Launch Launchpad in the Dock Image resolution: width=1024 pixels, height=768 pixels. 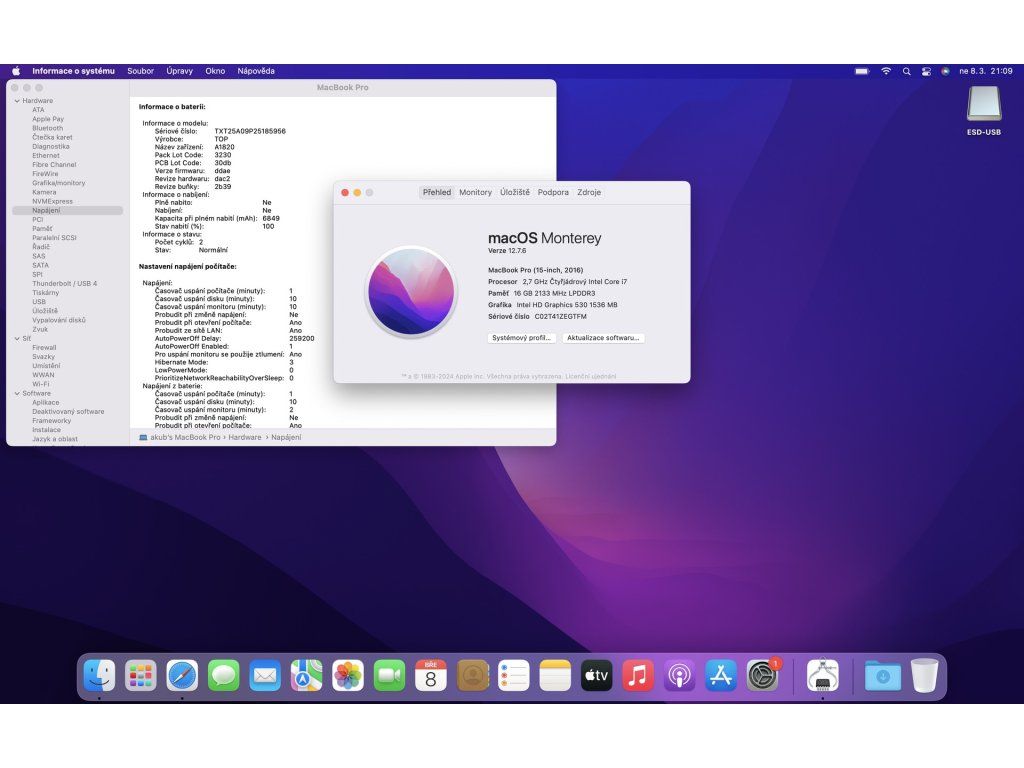pyautogui.click(x=140, y=676)
